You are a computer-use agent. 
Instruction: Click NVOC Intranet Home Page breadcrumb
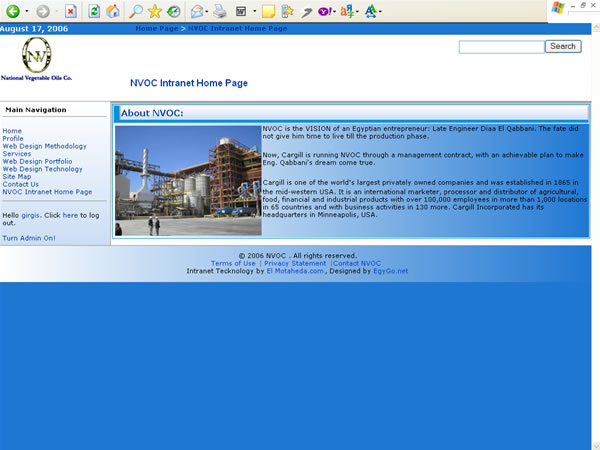[237, 28]
